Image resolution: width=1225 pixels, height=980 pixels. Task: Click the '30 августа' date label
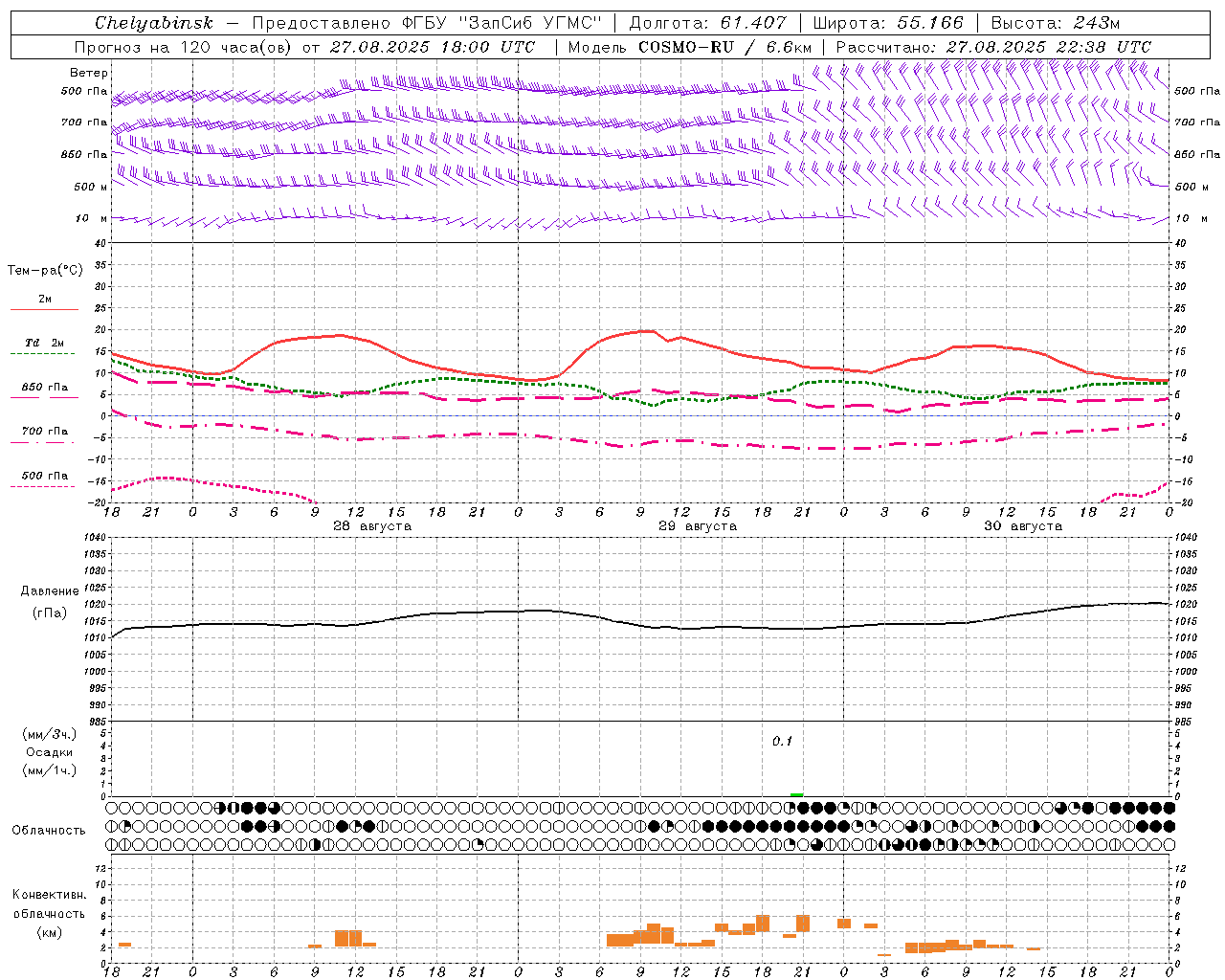point(1023,526)
